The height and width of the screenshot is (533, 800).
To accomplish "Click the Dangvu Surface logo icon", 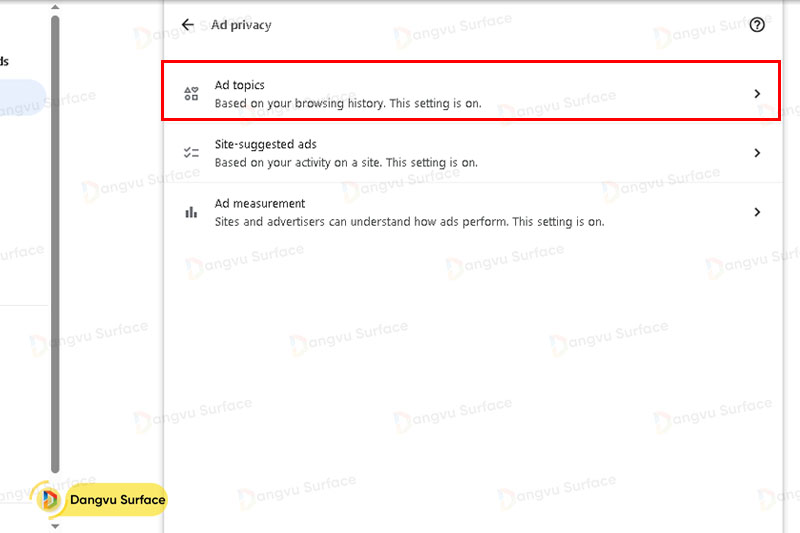I will pyautogui.click(x=48, y=499).
